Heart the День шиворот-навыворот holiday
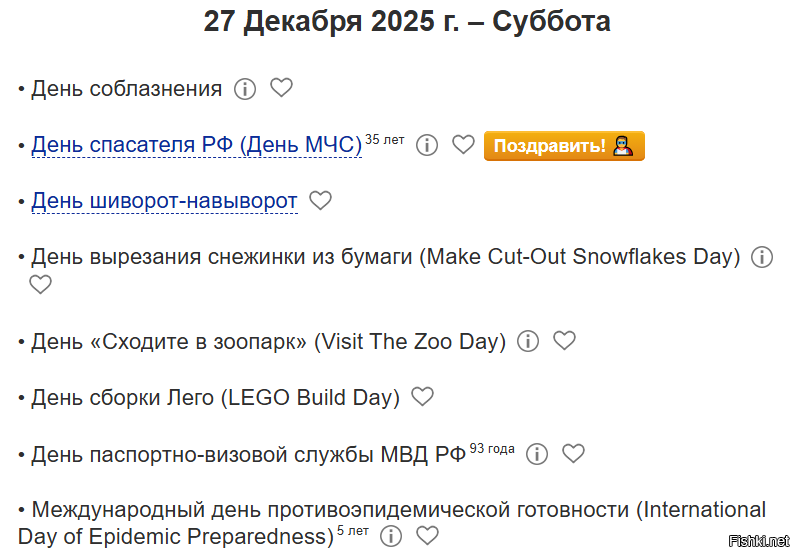The image size is (795, 553). [320, 200]
